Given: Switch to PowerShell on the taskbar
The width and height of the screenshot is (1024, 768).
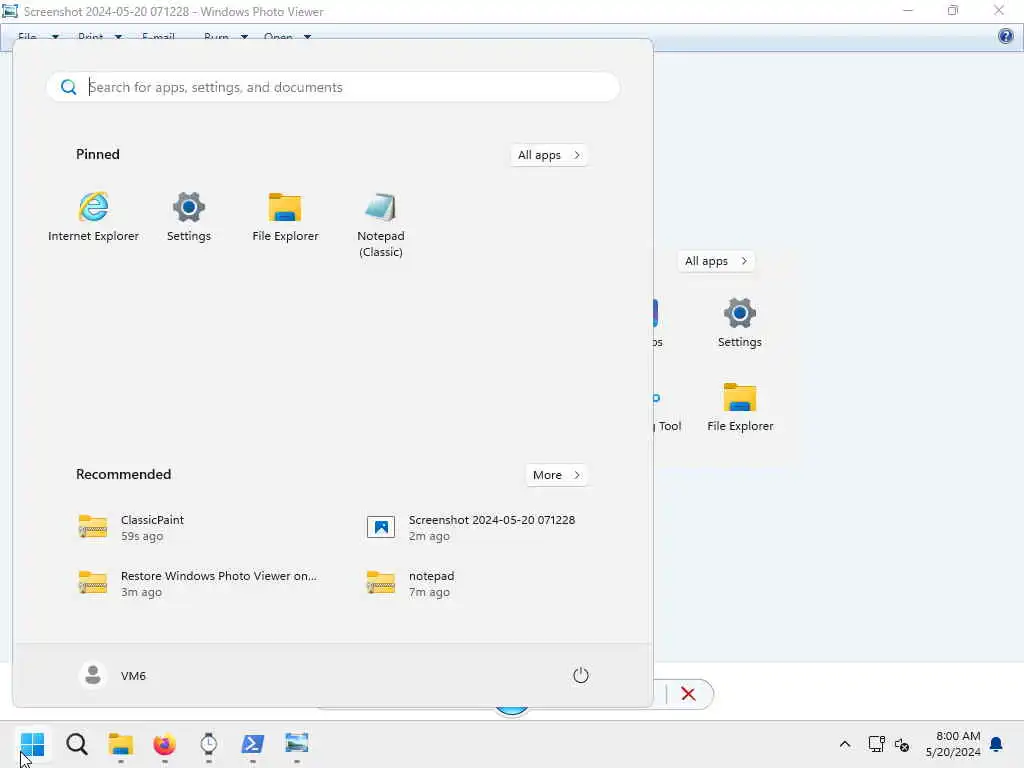Looking at the screenshot, I should click(253, 744).
